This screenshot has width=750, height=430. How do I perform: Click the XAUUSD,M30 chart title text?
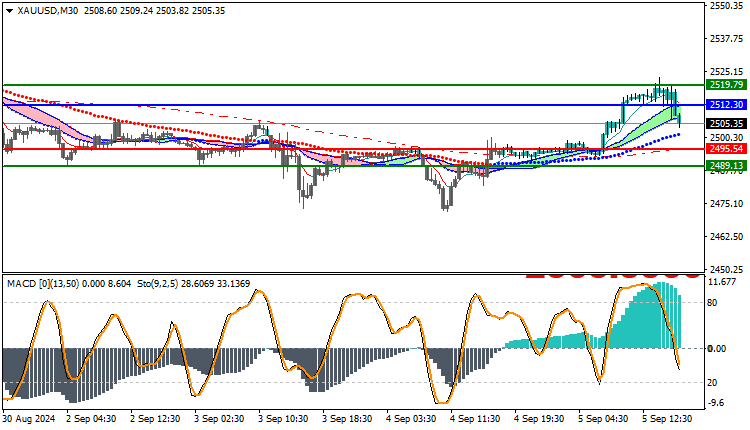click(48, 11)
